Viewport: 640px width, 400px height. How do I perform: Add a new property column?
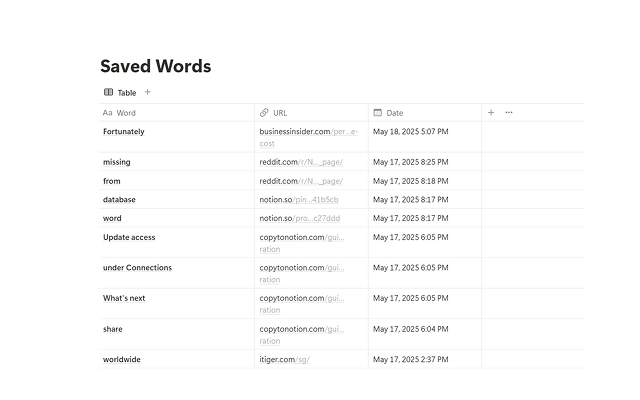click(x=491, y=113)
